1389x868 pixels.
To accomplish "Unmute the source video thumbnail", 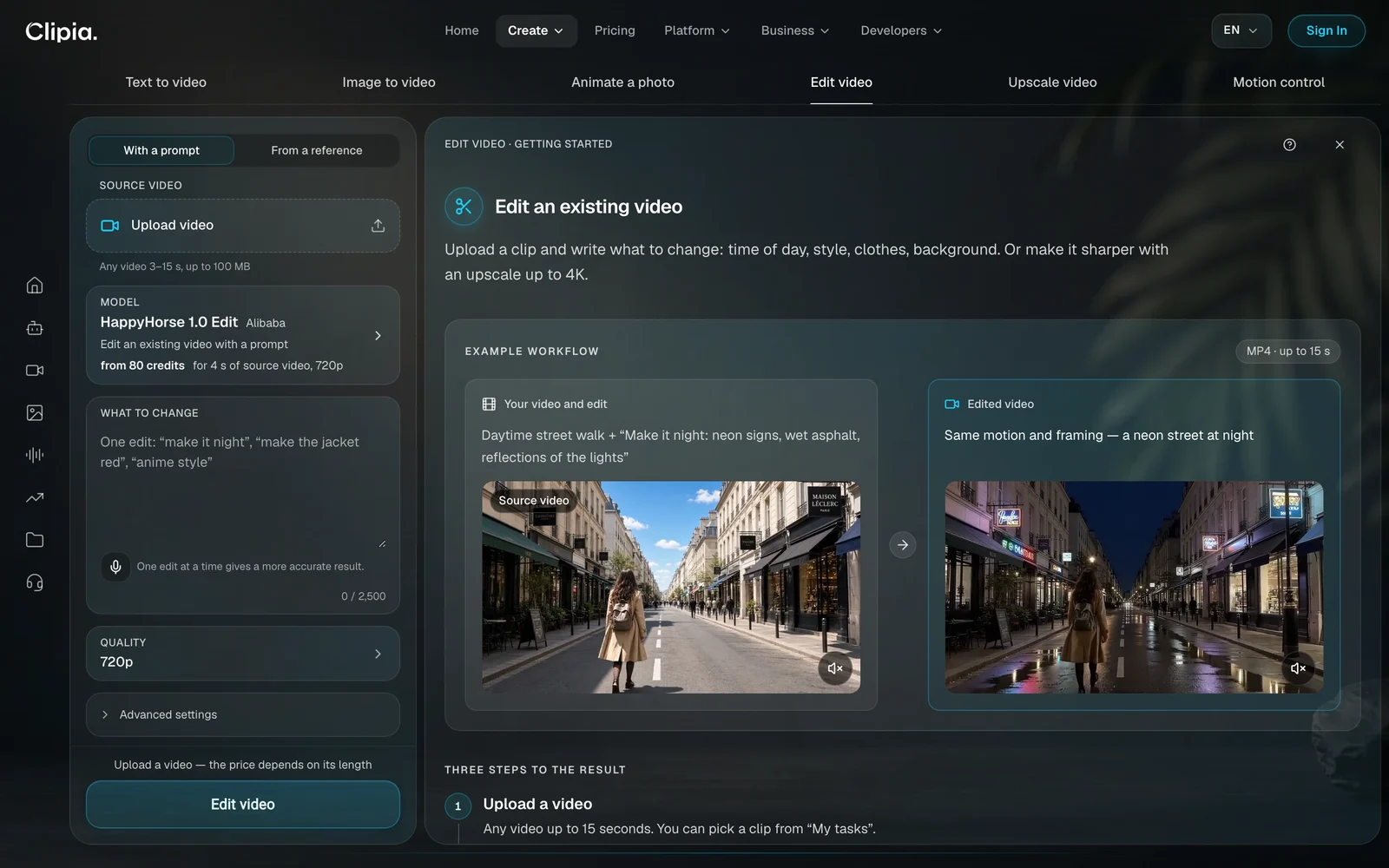I will (x=835, y=668).
